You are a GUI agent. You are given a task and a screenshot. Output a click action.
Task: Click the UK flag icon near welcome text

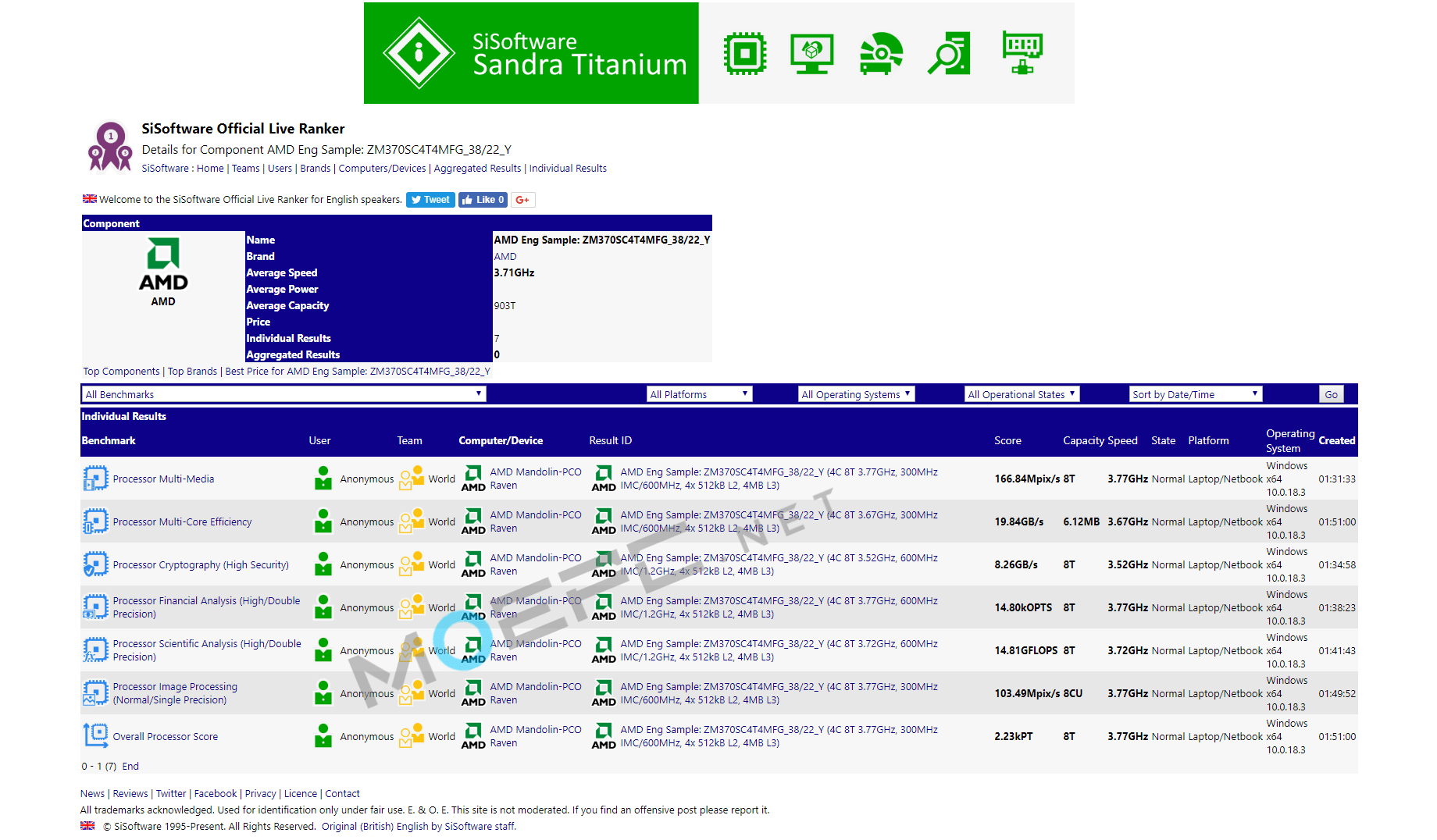pyautogui.click(x=90, y=199)
